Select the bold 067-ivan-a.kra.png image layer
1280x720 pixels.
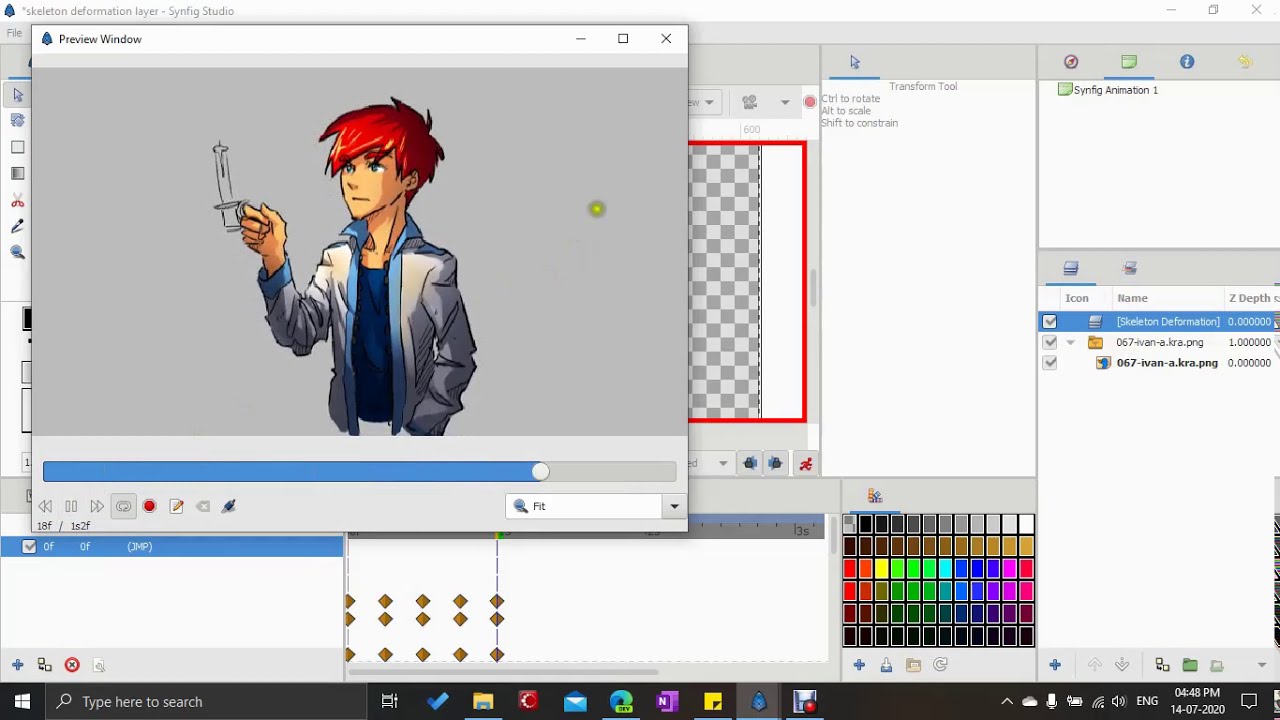click(1167, 363)
